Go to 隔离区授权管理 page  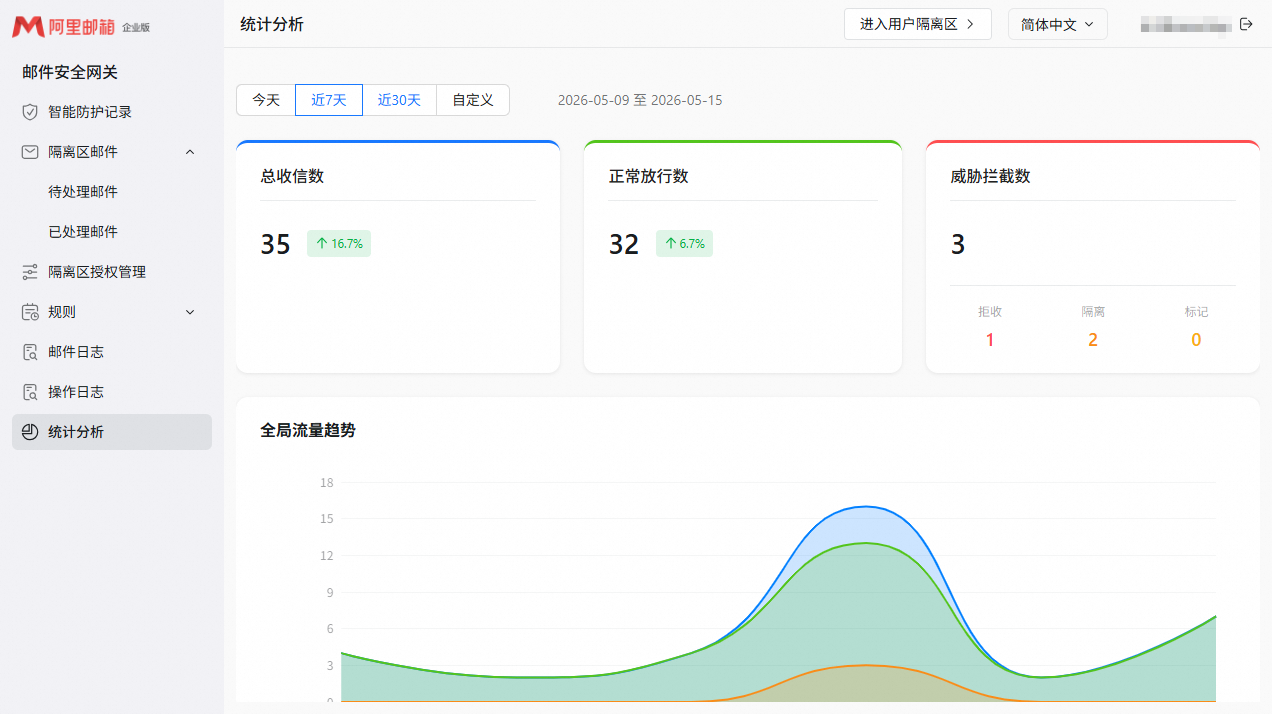(x=112, y=272)
